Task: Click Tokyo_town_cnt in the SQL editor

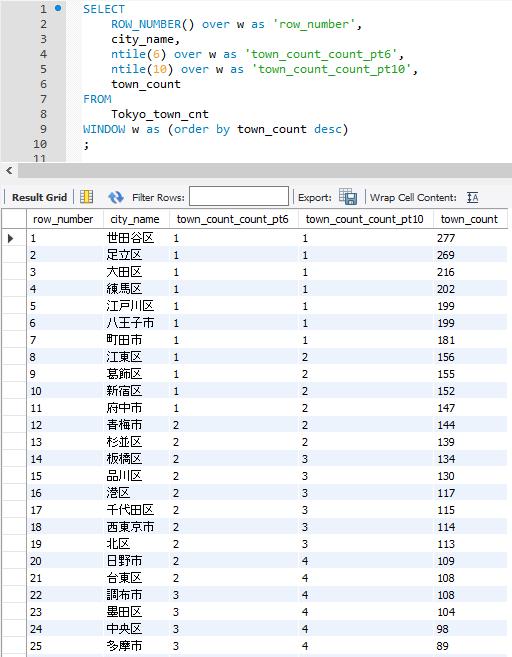Action: (160, 114)
